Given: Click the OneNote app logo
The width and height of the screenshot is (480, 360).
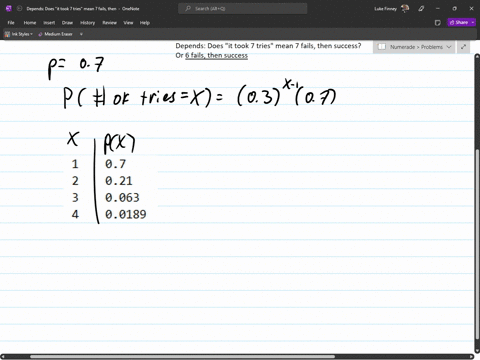Looking at the screenshot, I should pos(9,9).
